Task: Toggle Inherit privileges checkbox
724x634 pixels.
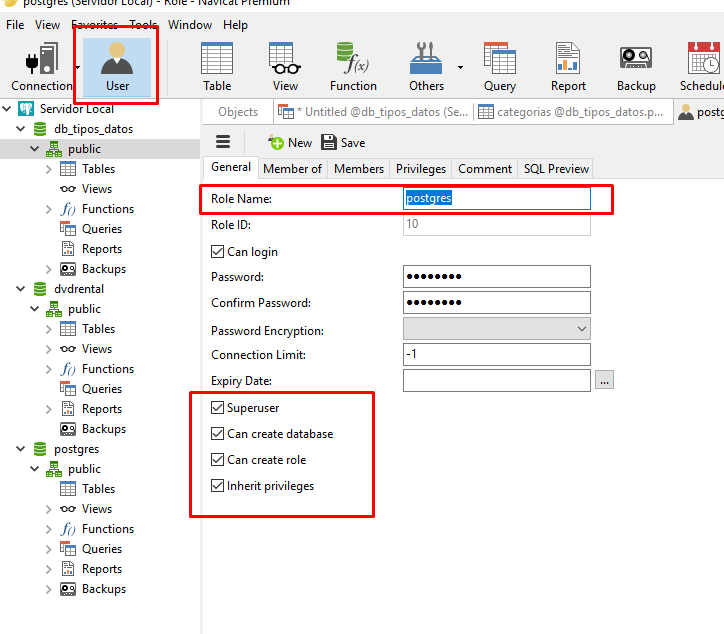Action: click(217, 486)
